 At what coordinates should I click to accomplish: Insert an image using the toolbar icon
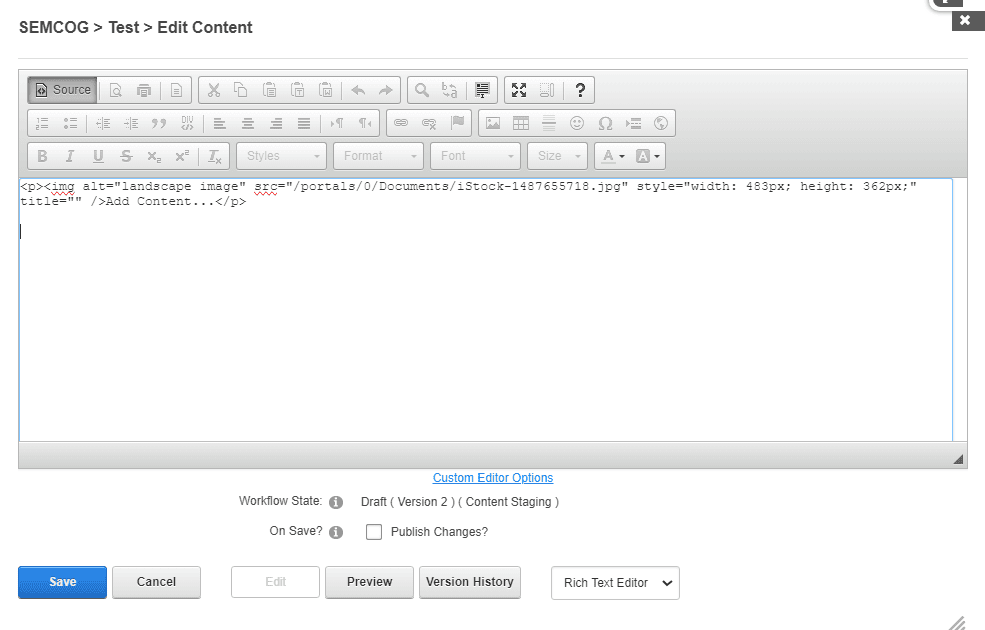click(492, 122)
